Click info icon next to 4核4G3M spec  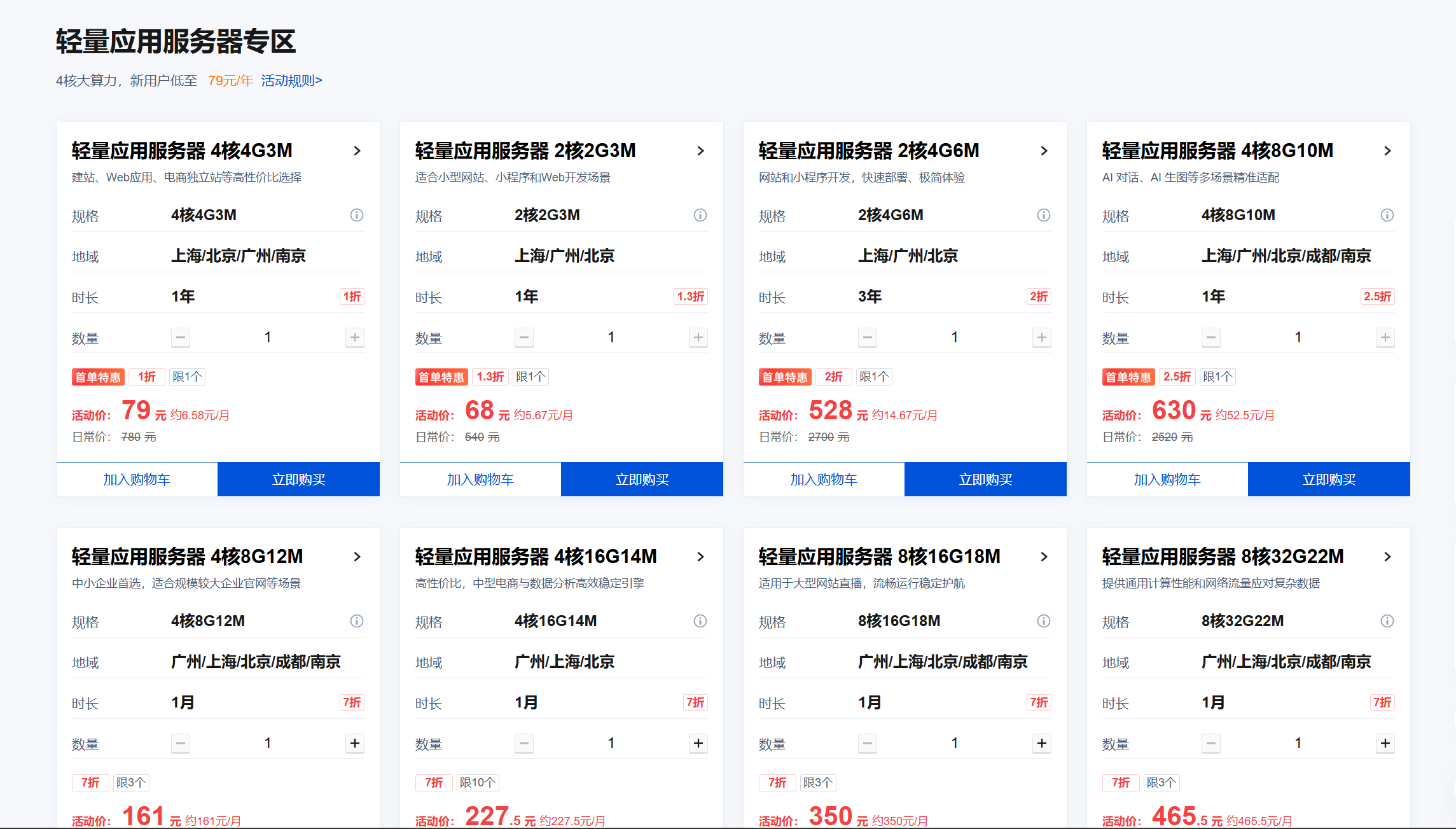(357, 215)
